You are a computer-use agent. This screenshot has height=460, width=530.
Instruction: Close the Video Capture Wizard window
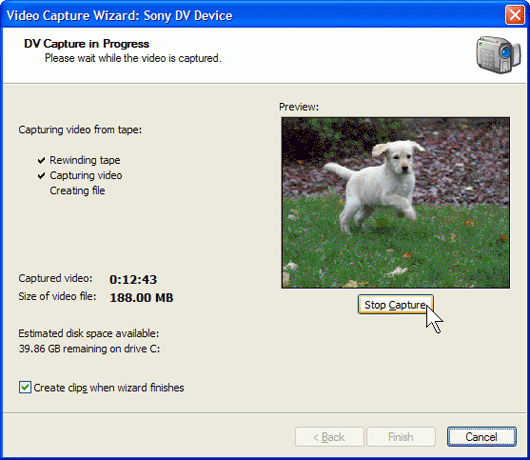(x=514, y=15)
